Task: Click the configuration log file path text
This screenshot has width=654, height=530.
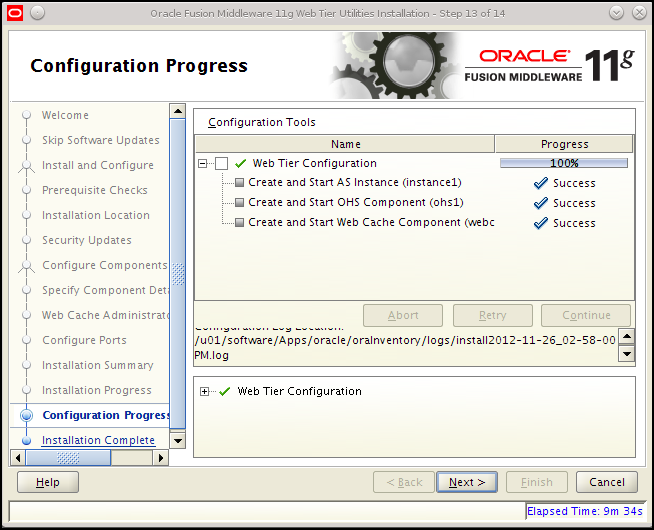Action: coord(405,348)
